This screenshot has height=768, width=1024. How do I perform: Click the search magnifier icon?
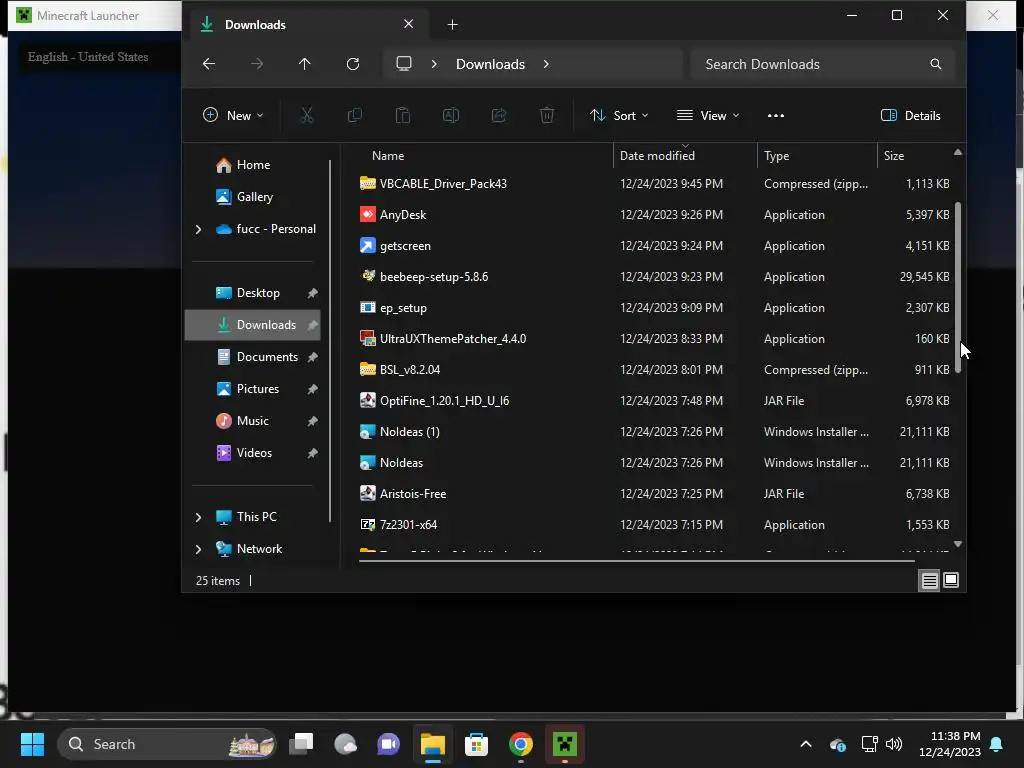click(x=936, y=64)
